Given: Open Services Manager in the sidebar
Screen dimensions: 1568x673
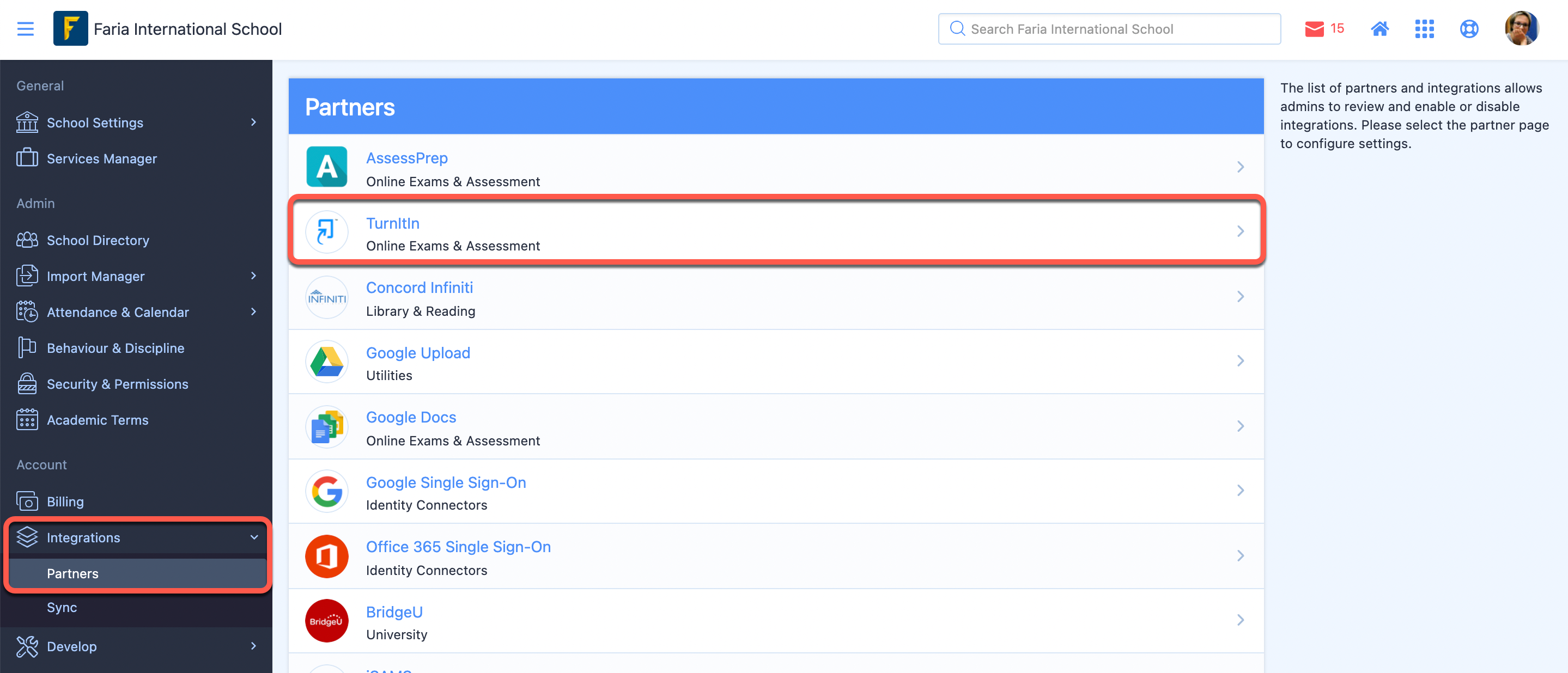Looking at the screenshot, I should pos(102,159).
